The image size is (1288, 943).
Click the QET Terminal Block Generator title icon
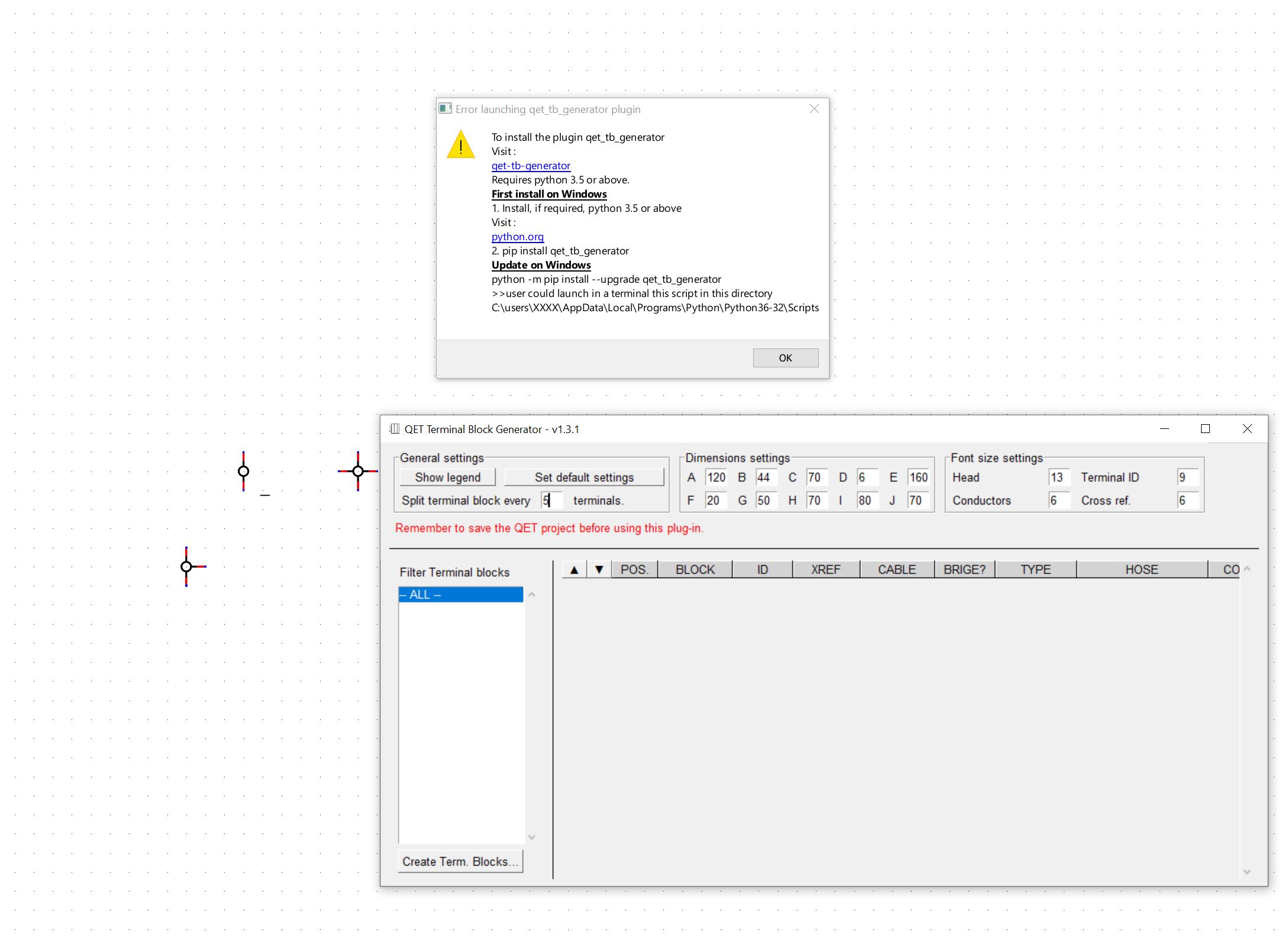[x=395, y=429]
